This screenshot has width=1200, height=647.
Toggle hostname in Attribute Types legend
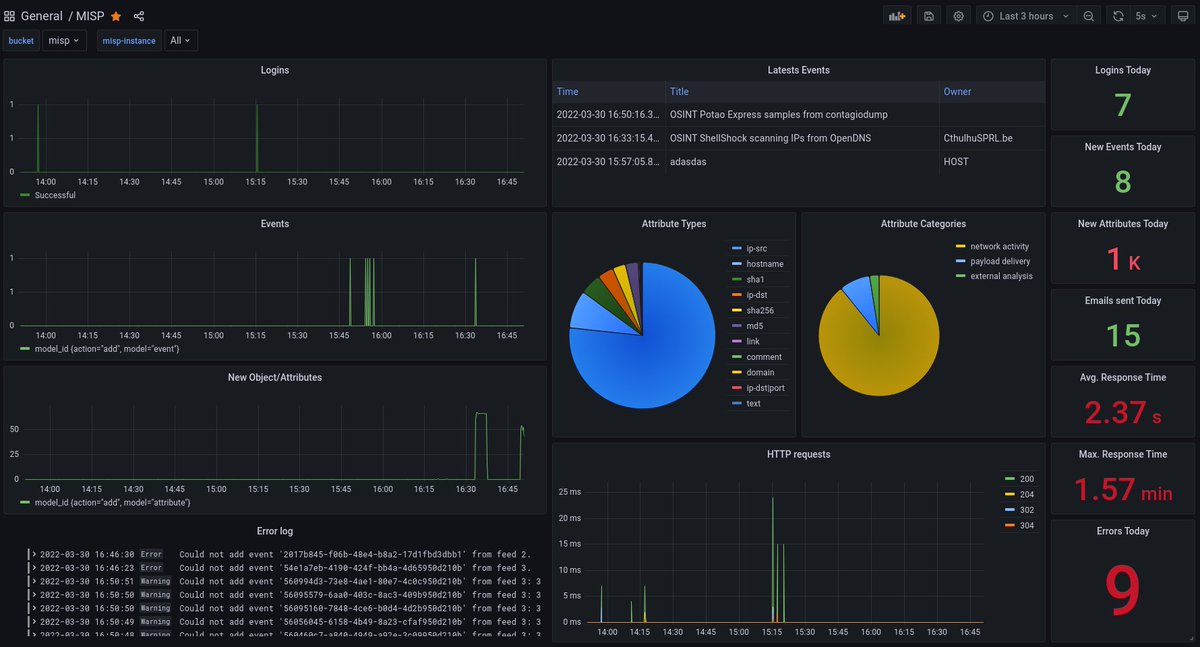765,264
